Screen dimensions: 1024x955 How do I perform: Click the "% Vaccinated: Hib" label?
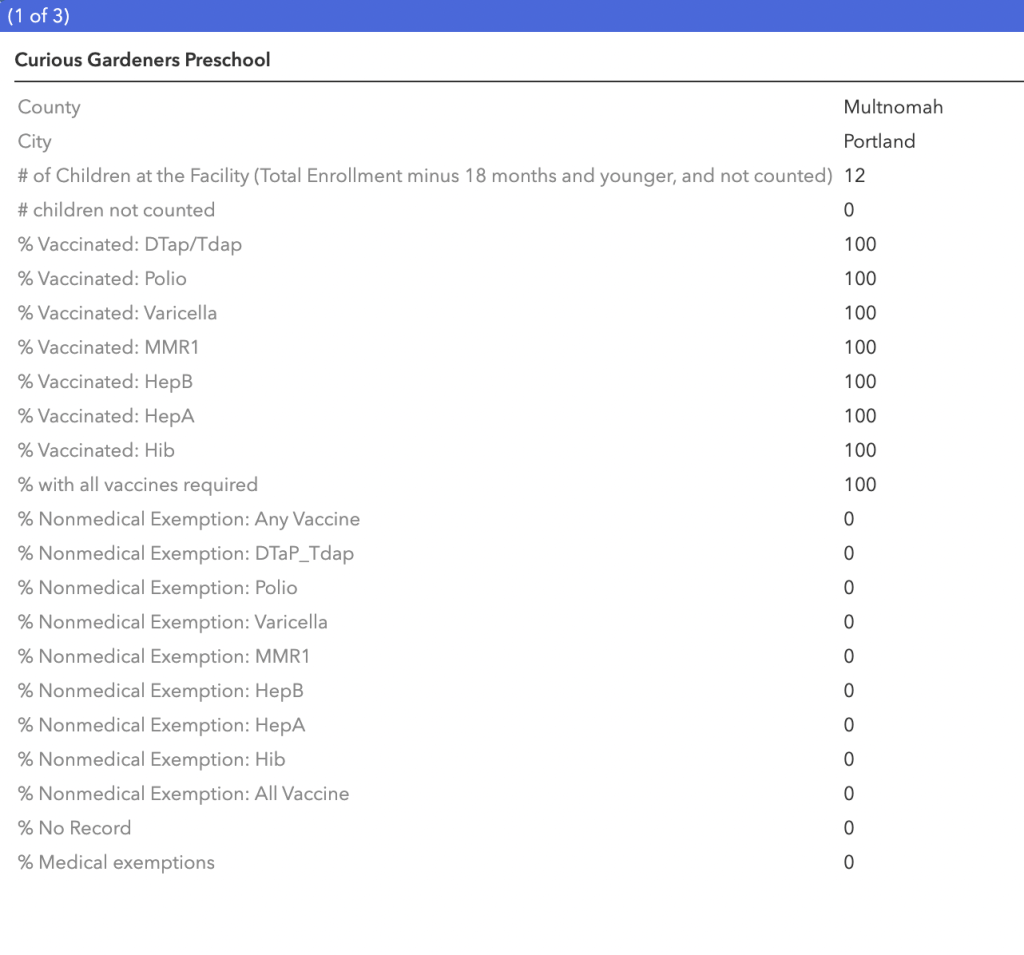[x=96, y=450]
